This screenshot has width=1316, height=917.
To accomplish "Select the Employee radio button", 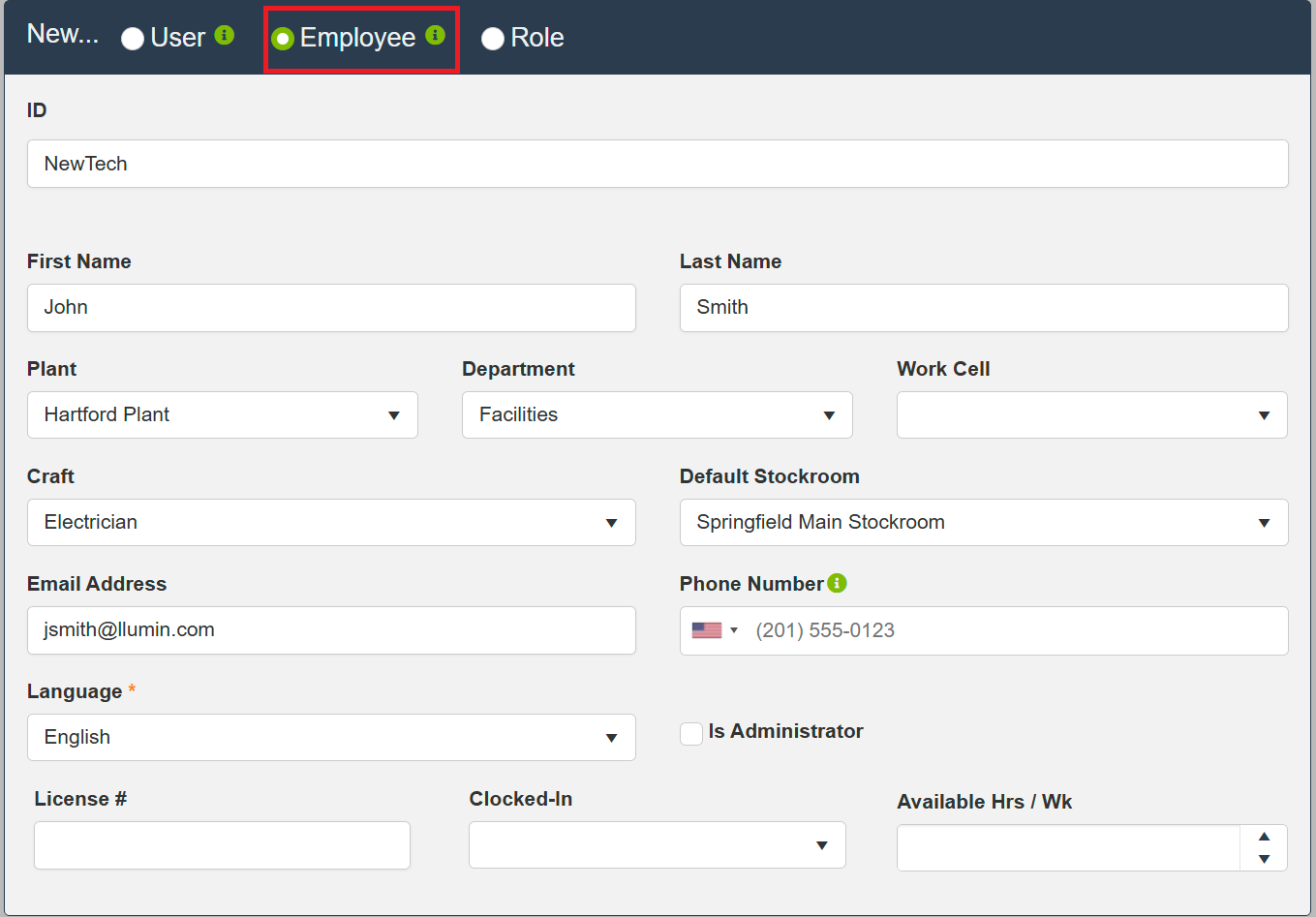I will pyautogui.click(x=283, y=38).
